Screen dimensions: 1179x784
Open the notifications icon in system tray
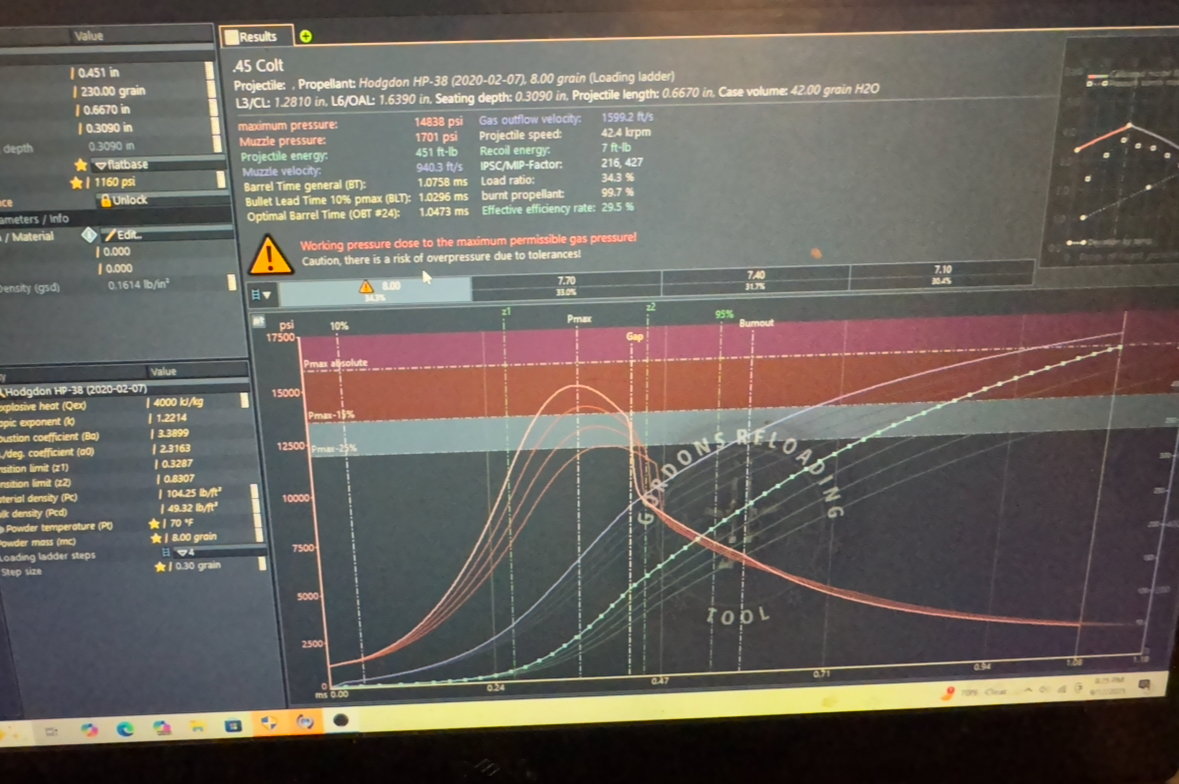click(1144, 683)
